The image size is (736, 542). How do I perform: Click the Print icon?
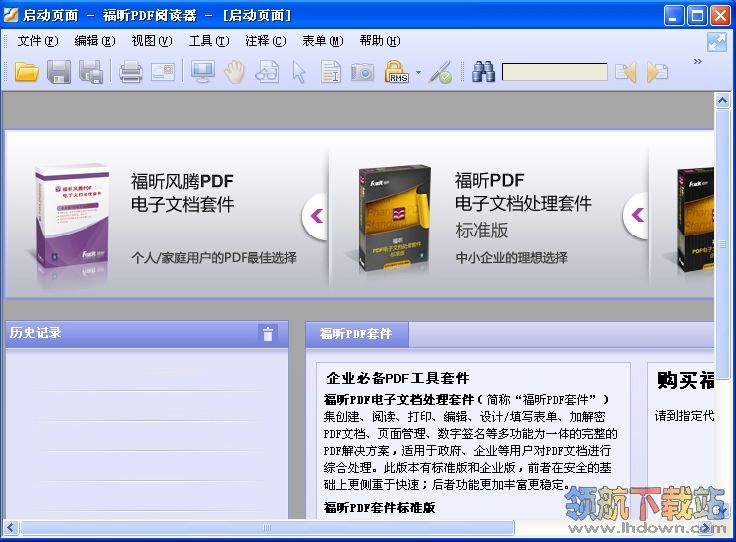(x=130, y=72)
